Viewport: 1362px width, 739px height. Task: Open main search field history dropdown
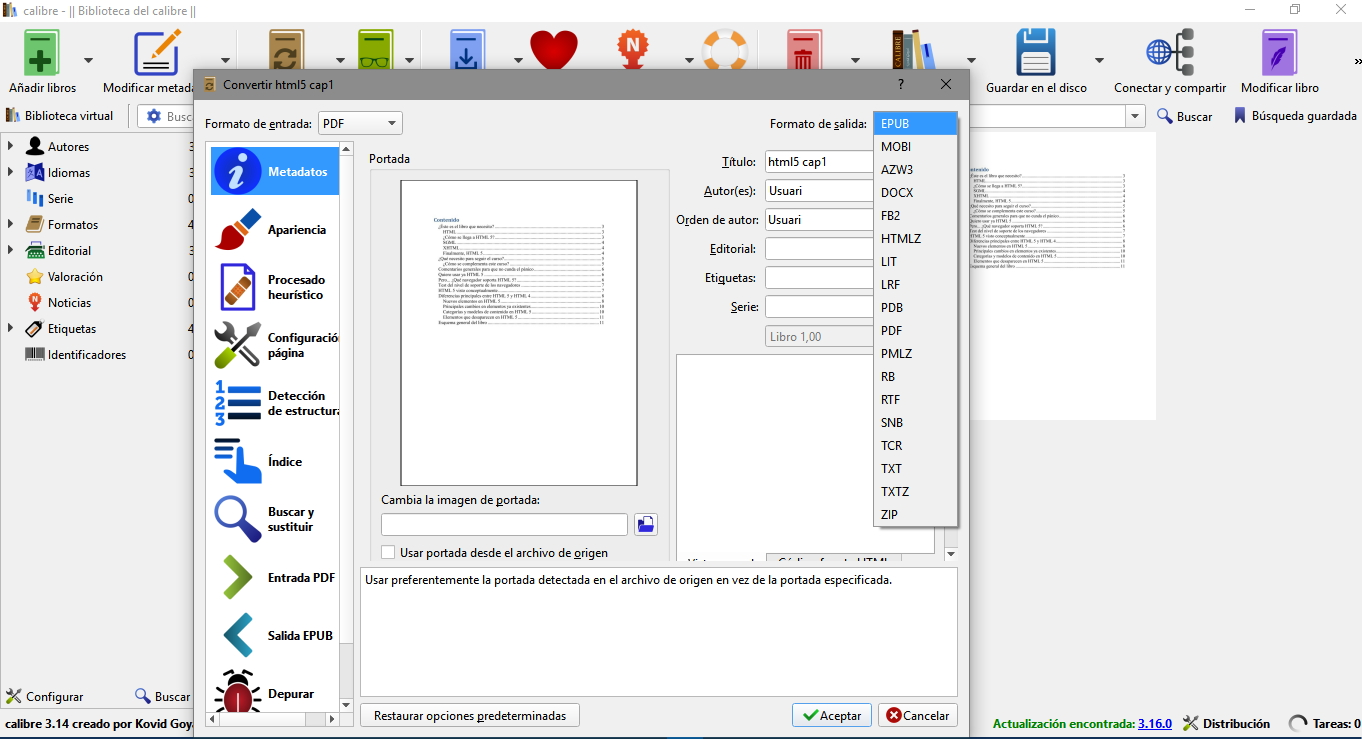tap(1135, 116)
